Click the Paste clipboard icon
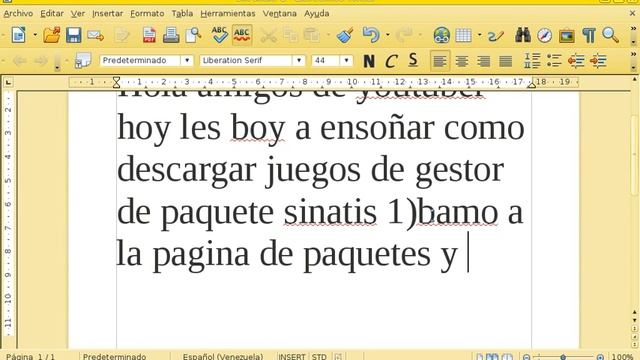Image resolution: width=640 pixels, height=360 pixels. (x=312, y=36)
